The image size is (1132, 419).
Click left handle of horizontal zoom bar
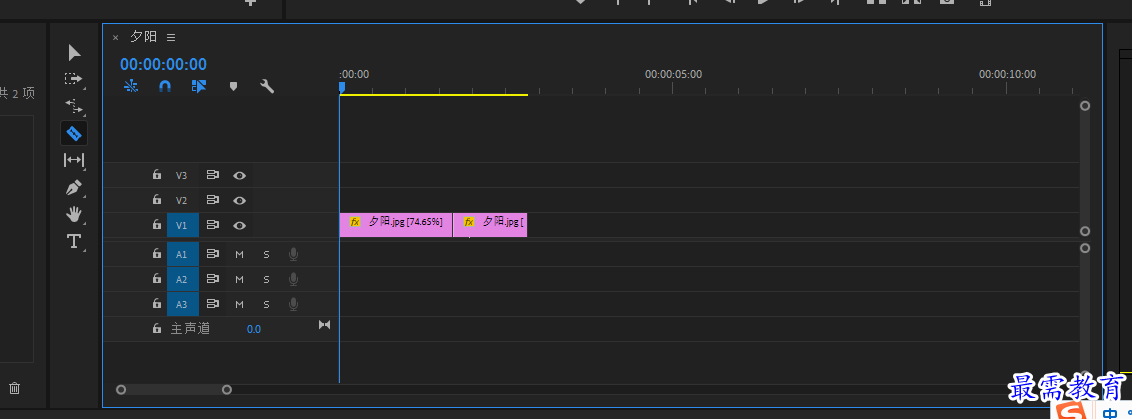(121, 389)
